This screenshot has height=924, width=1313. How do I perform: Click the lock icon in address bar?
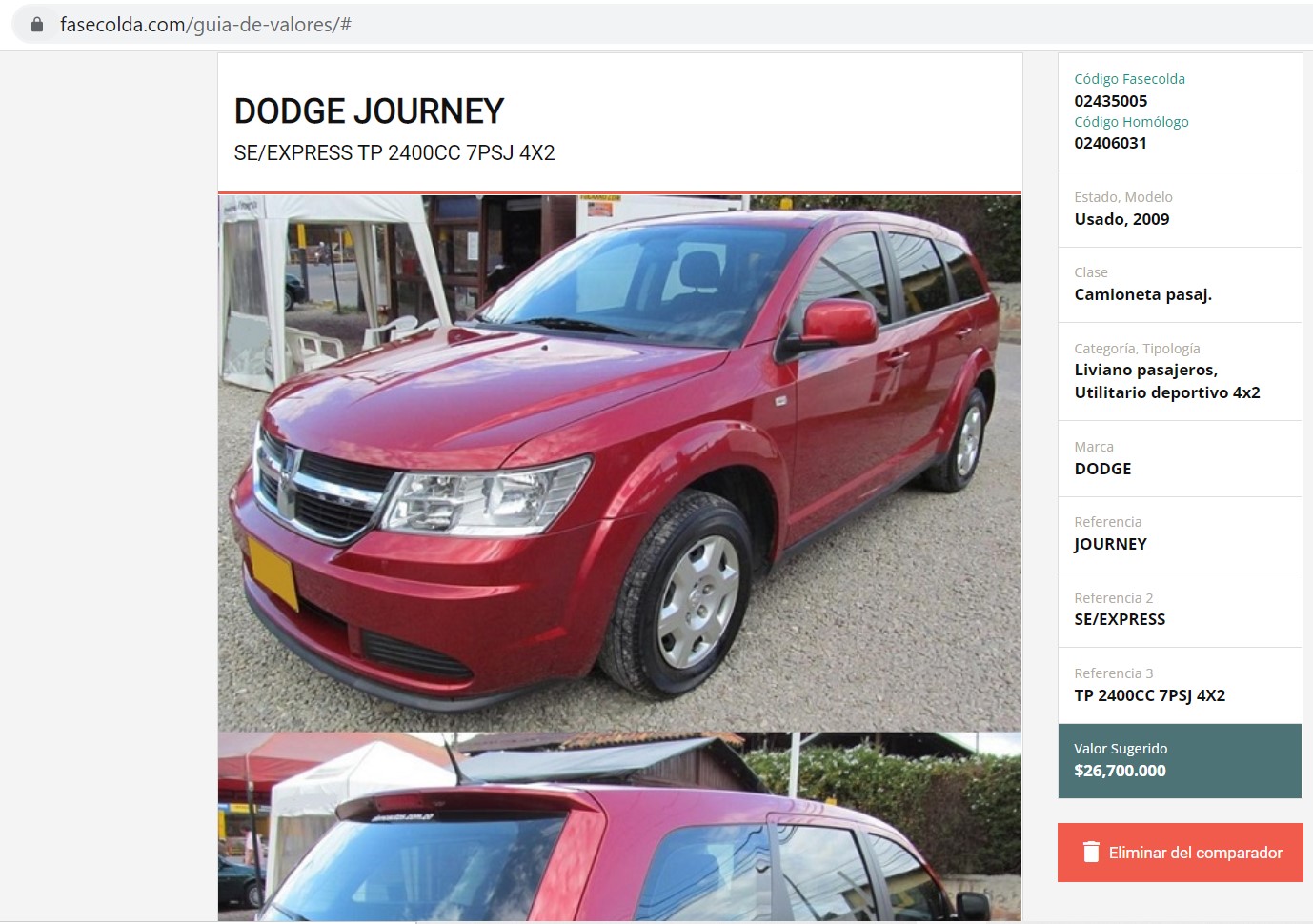(x=36, y=25)
